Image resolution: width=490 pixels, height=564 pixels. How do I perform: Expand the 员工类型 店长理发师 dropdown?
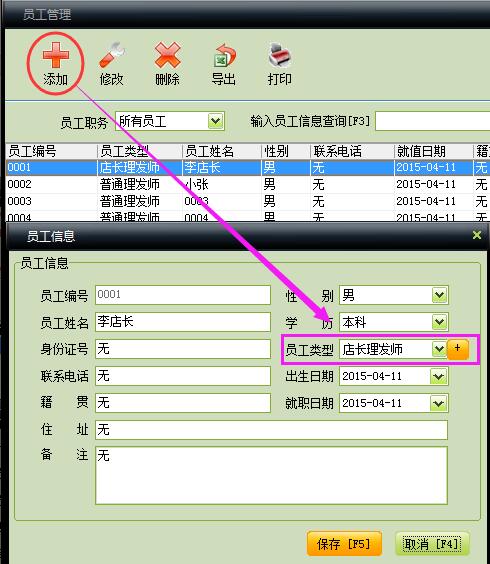pyautogui.click(x=439, y=349)
